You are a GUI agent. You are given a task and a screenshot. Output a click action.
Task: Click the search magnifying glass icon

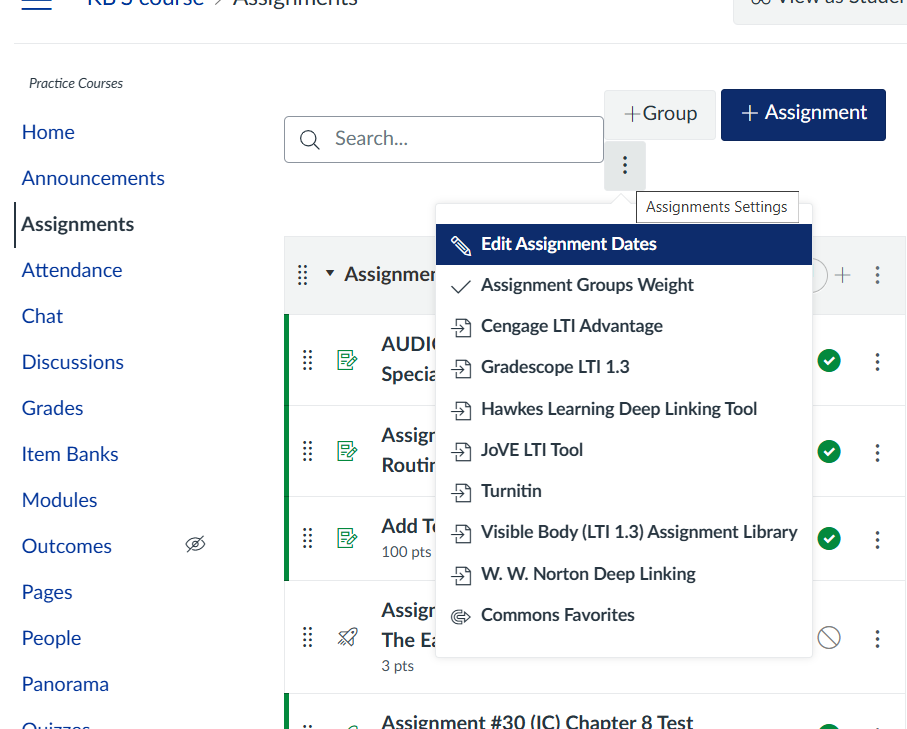(x=310, y=139)
